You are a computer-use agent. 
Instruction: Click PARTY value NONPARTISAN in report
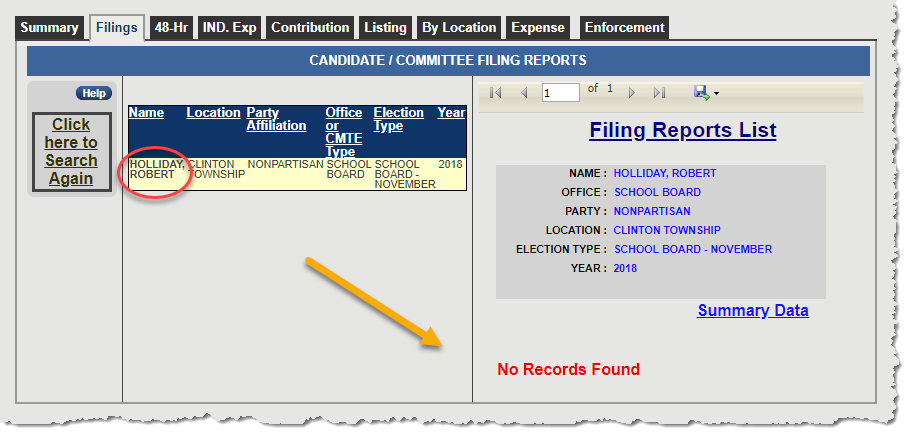pos(652,212)
